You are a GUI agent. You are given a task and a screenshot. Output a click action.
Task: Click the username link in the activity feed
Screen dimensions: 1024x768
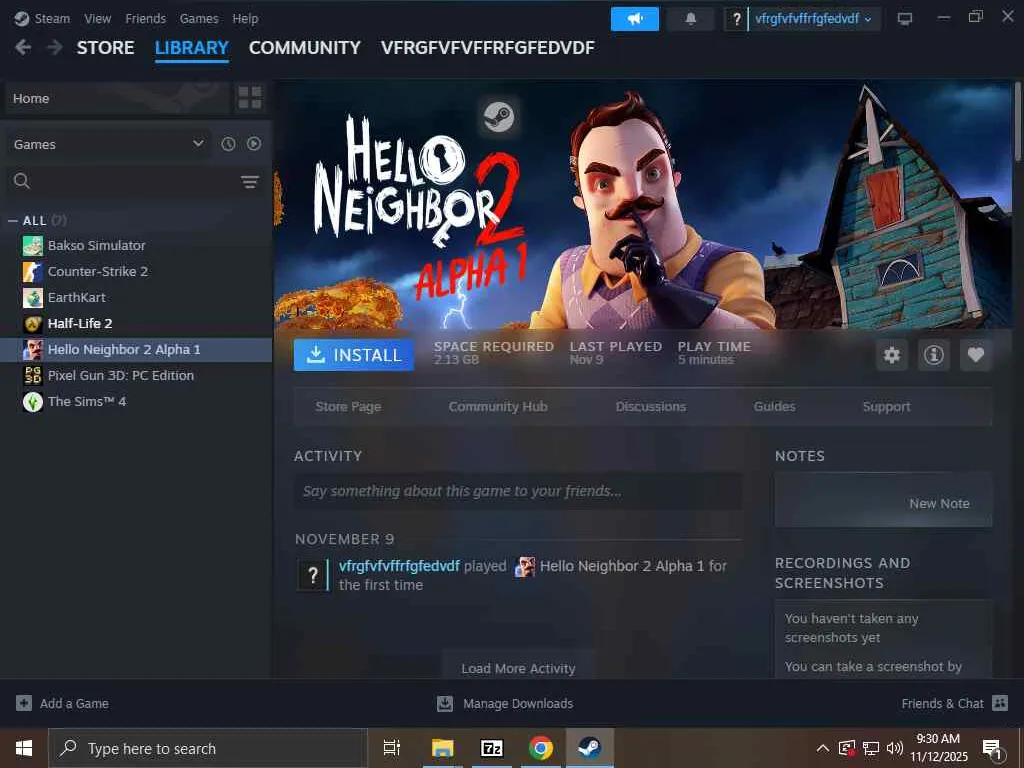tap(399, 566)
